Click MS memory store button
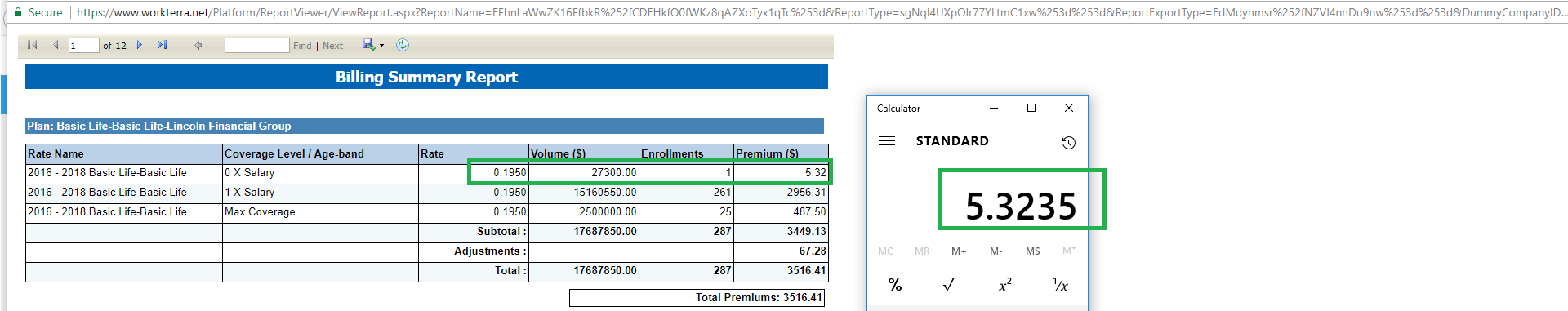 [x=1032, y=251]
